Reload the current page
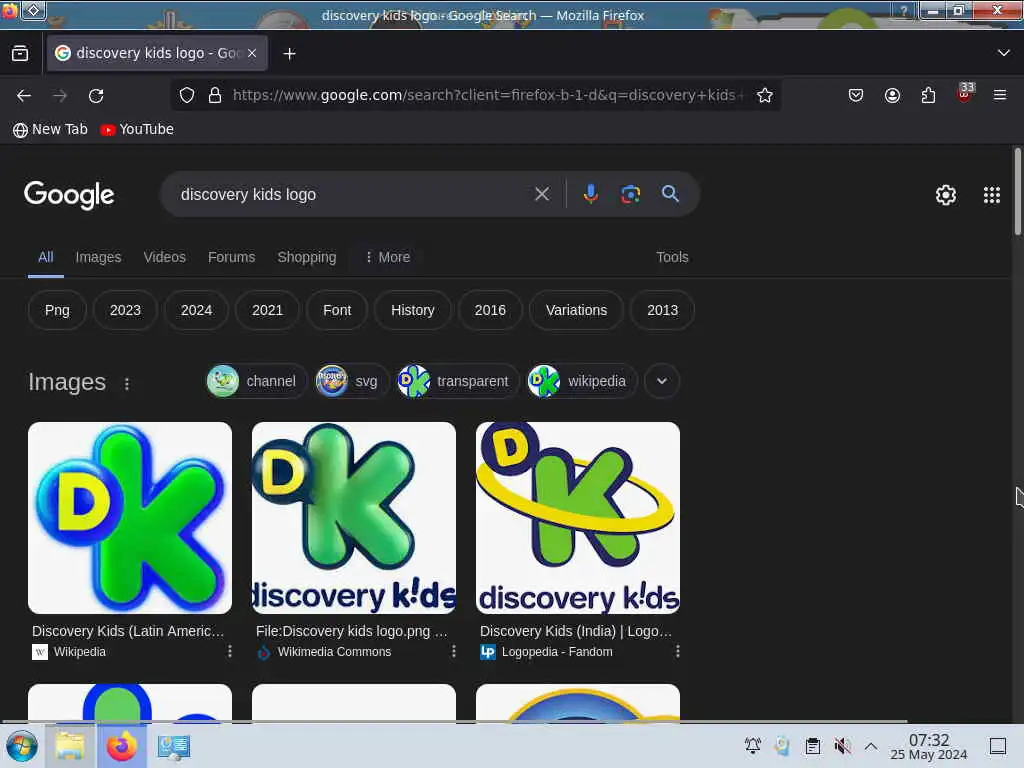 pyautogui.click(x=96, y=95)
